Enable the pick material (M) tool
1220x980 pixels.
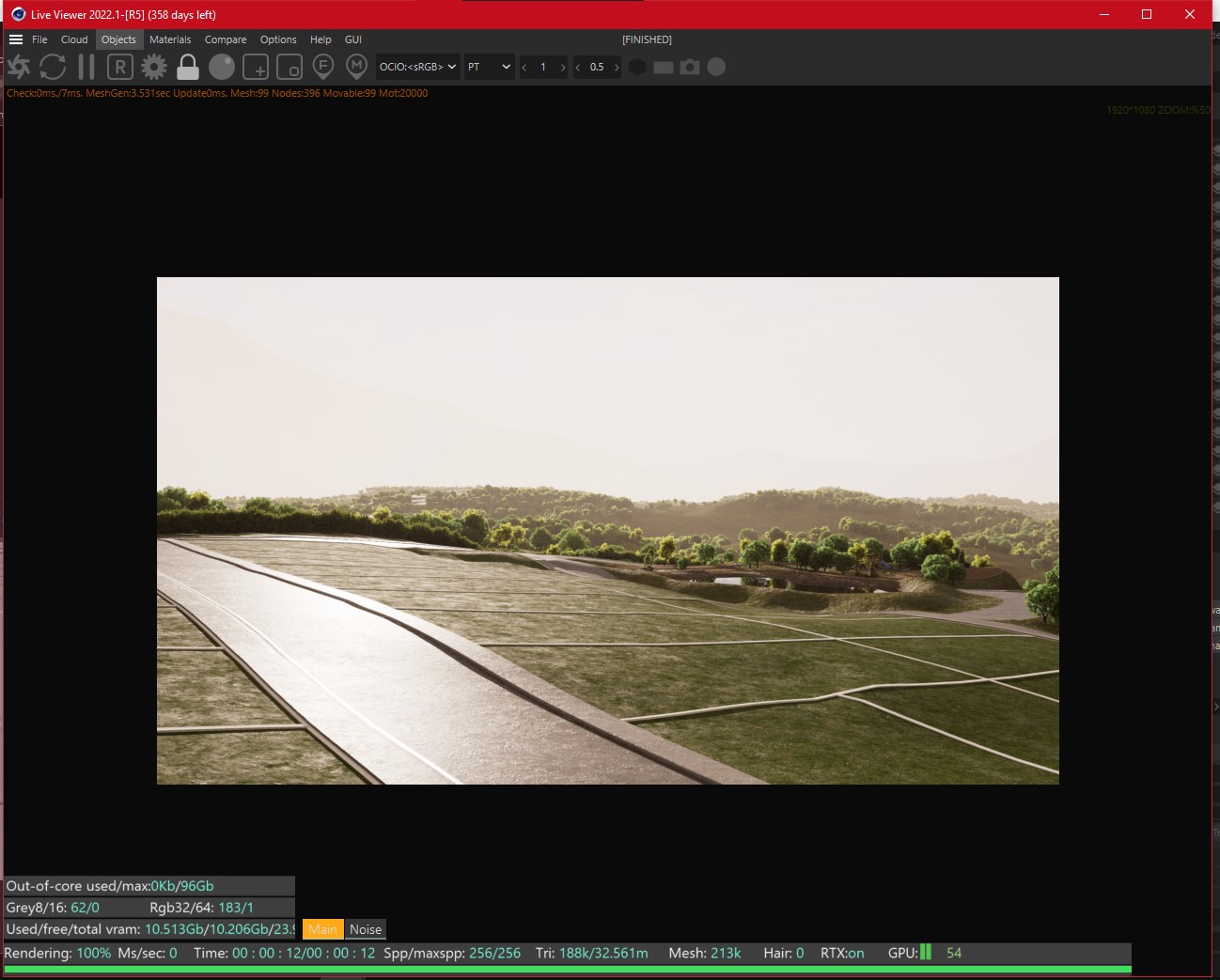click(x=356, y=67)
